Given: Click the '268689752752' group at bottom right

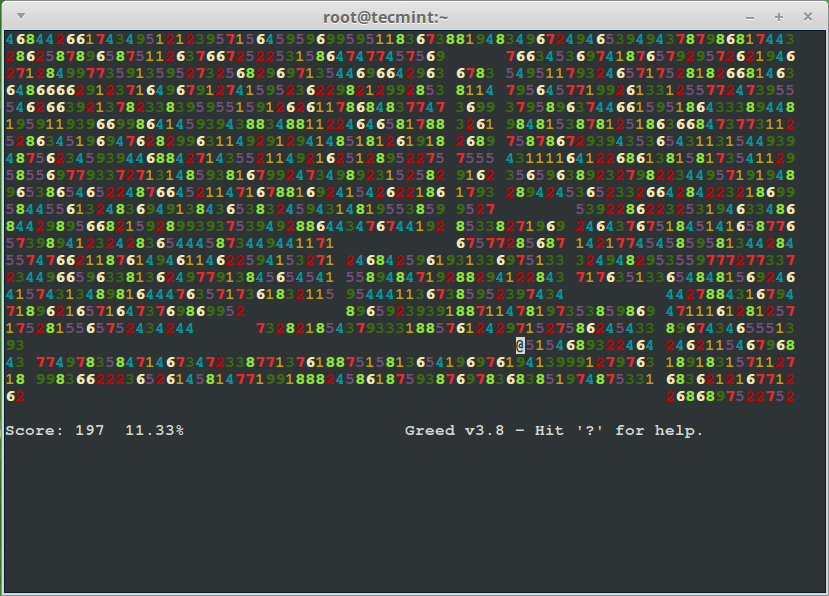Looking at the screenshot, I should 730,396.
